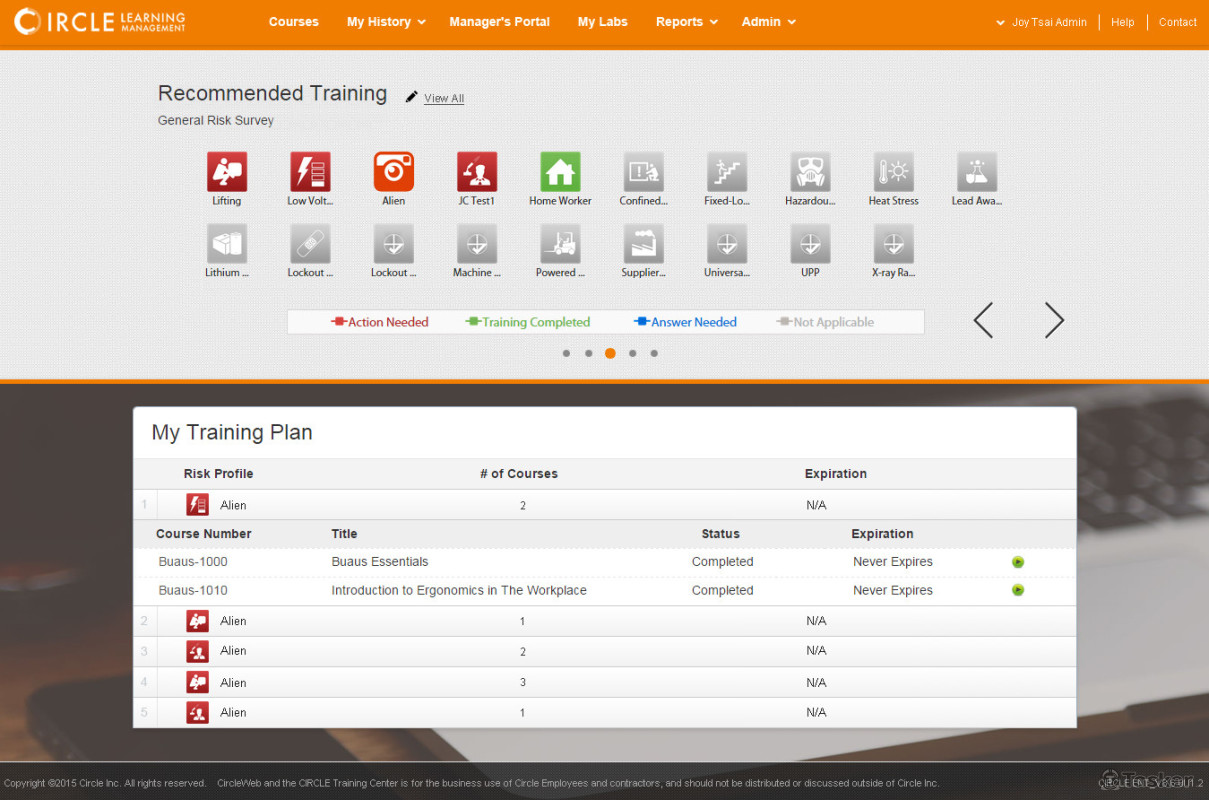Go to My Labs in navigation
This screenshot has width=1209, height=800.
[x=602, y=22]
